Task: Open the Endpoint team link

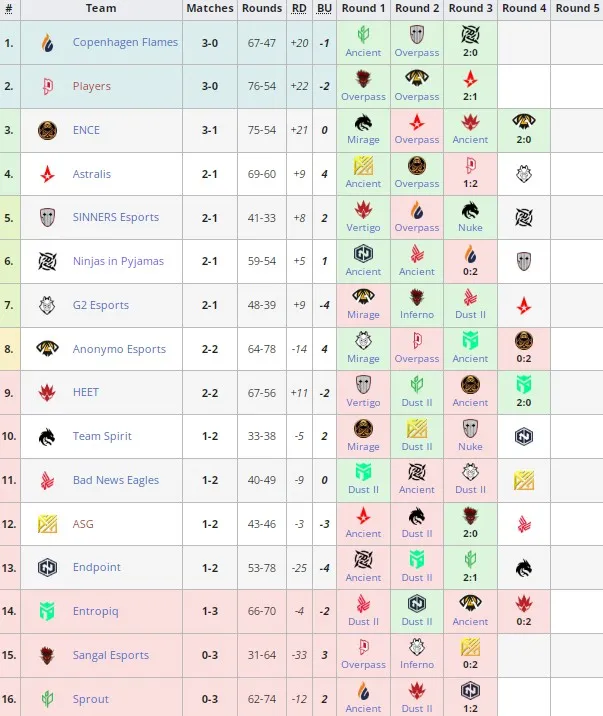Action: 96,568
